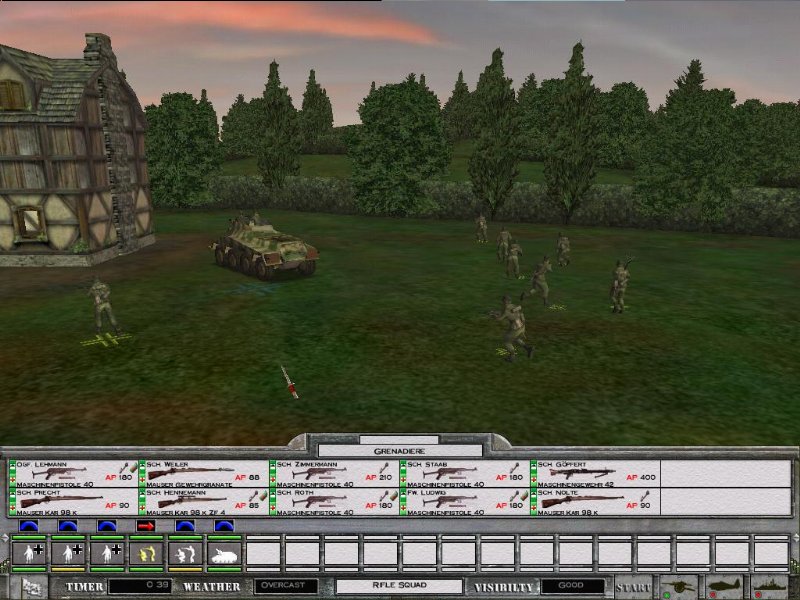Image resolution: width=800 pixels, height=600 pixels.
Task: Select the yellow running soldiers unit icon
Action: [145, 551]
